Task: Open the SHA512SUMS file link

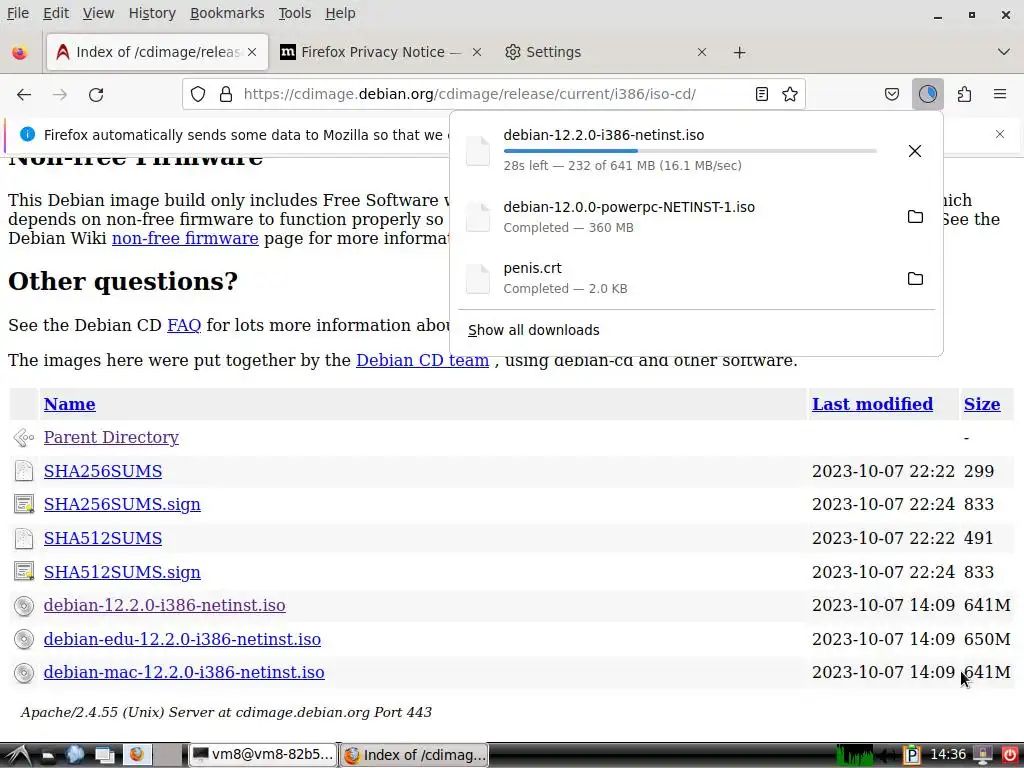Action: pyautogui.click(x=103, y=539)
